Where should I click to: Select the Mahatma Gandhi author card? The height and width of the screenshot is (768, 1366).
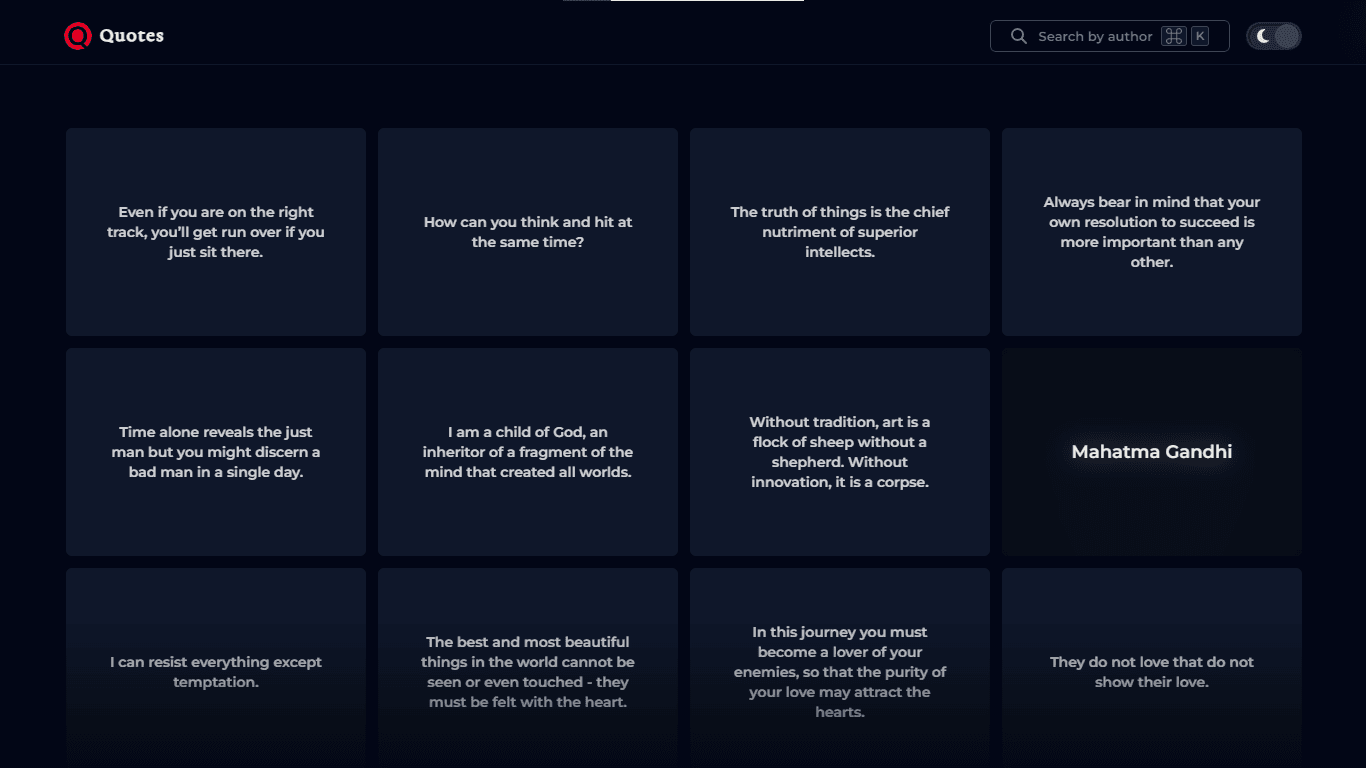1151,452
